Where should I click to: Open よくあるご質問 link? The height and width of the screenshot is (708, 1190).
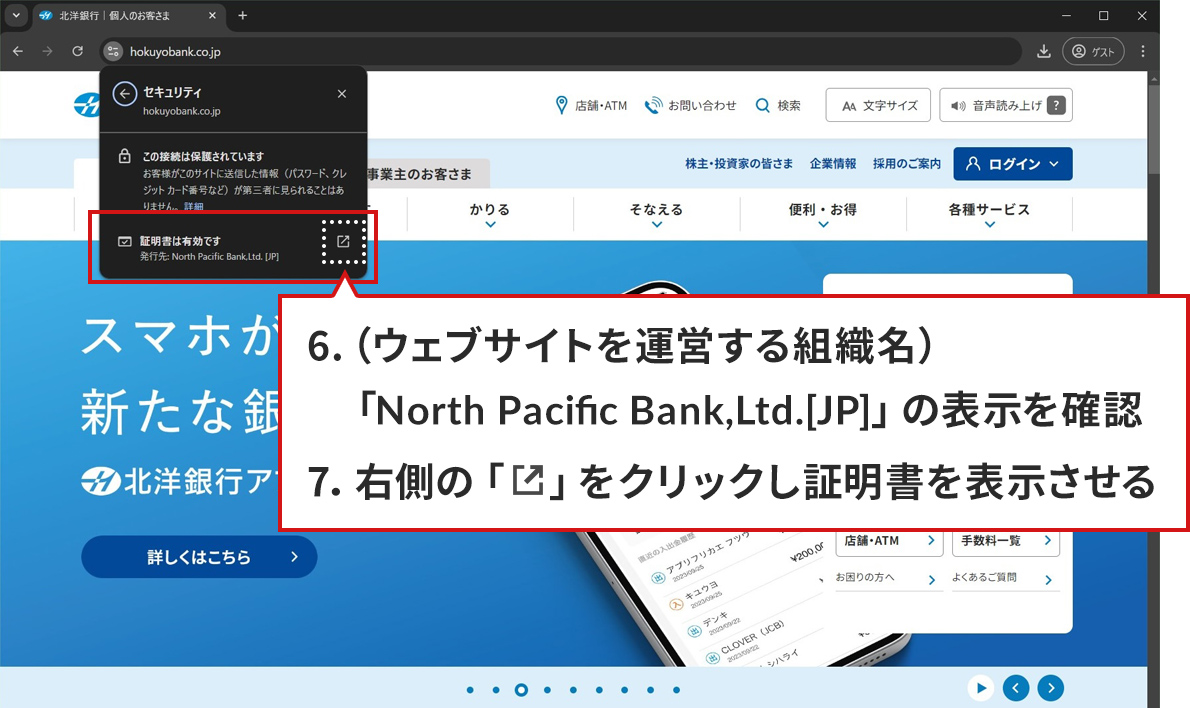click(1006, 578)
